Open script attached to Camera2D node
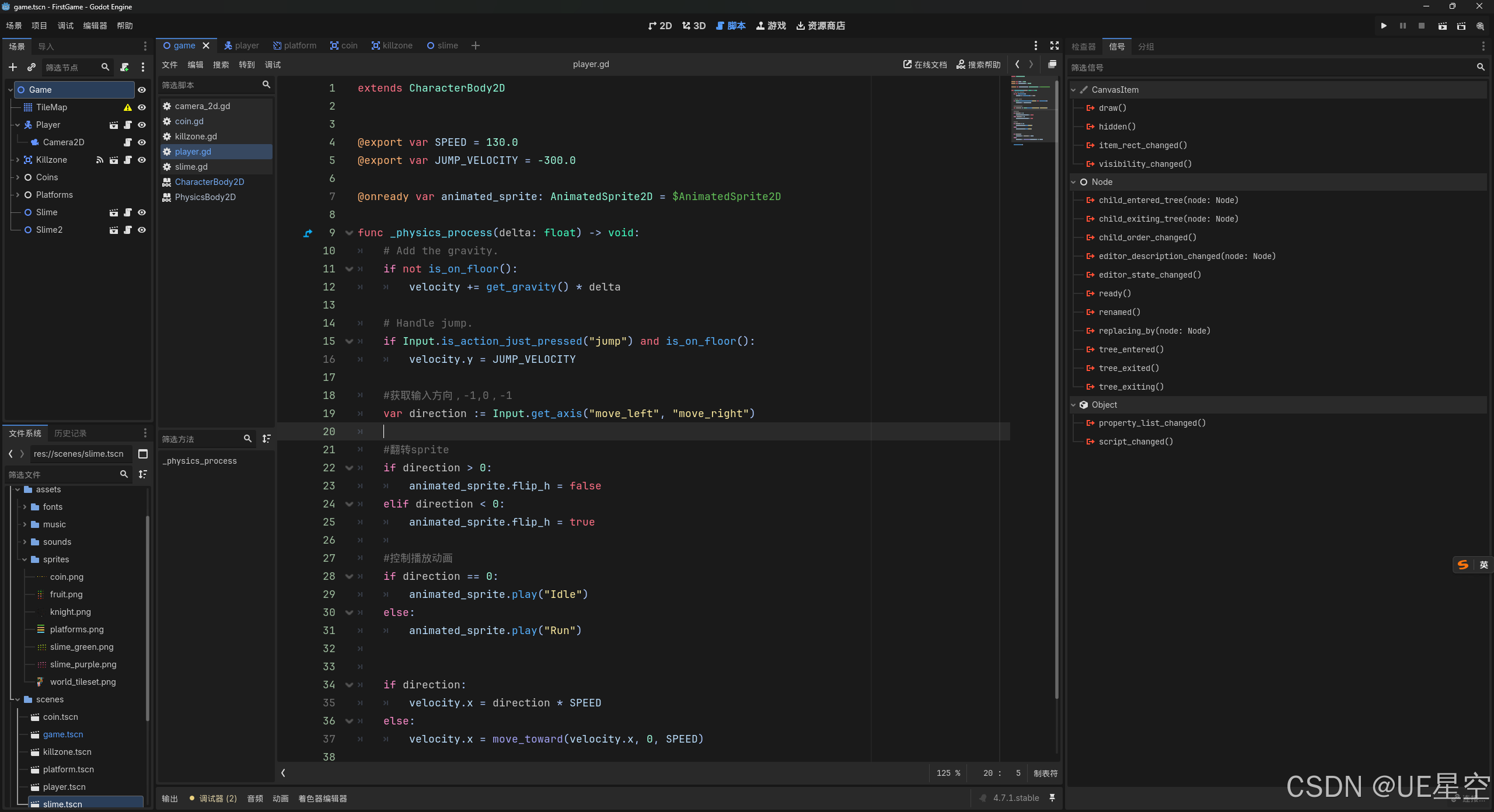 tap(128, 142)
